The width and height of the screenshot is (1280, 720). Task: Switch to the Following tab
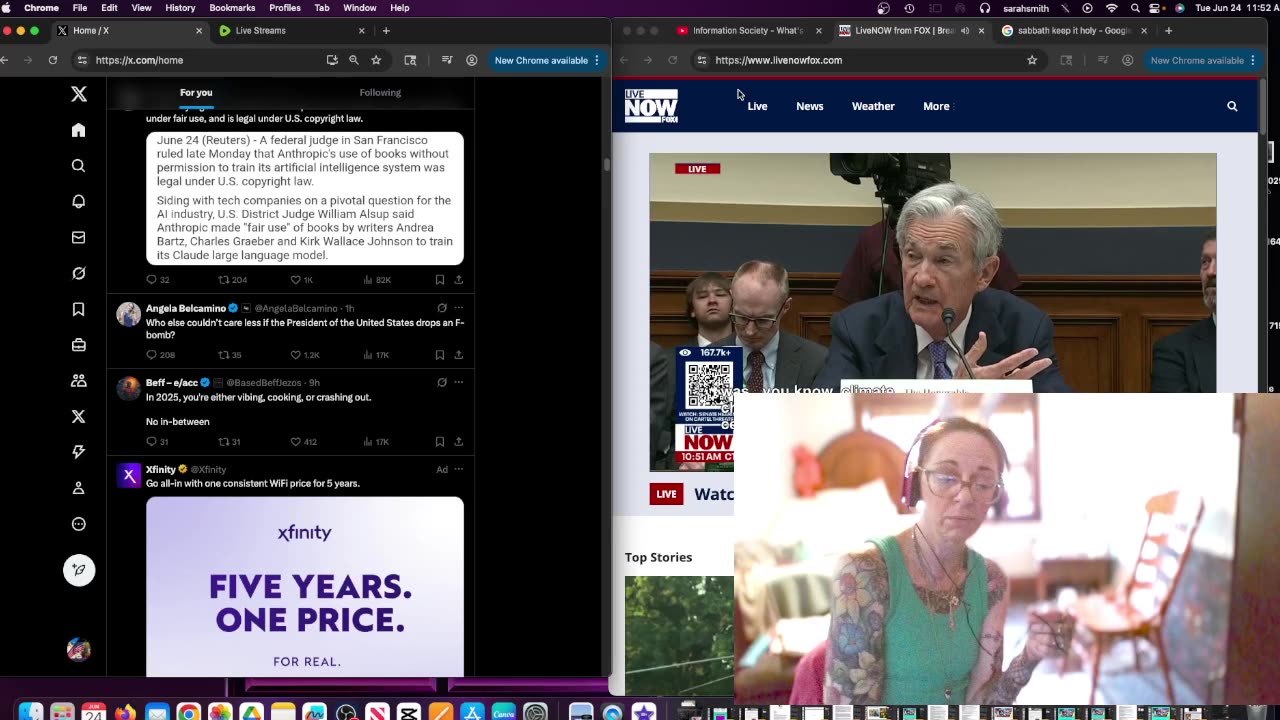380,93
